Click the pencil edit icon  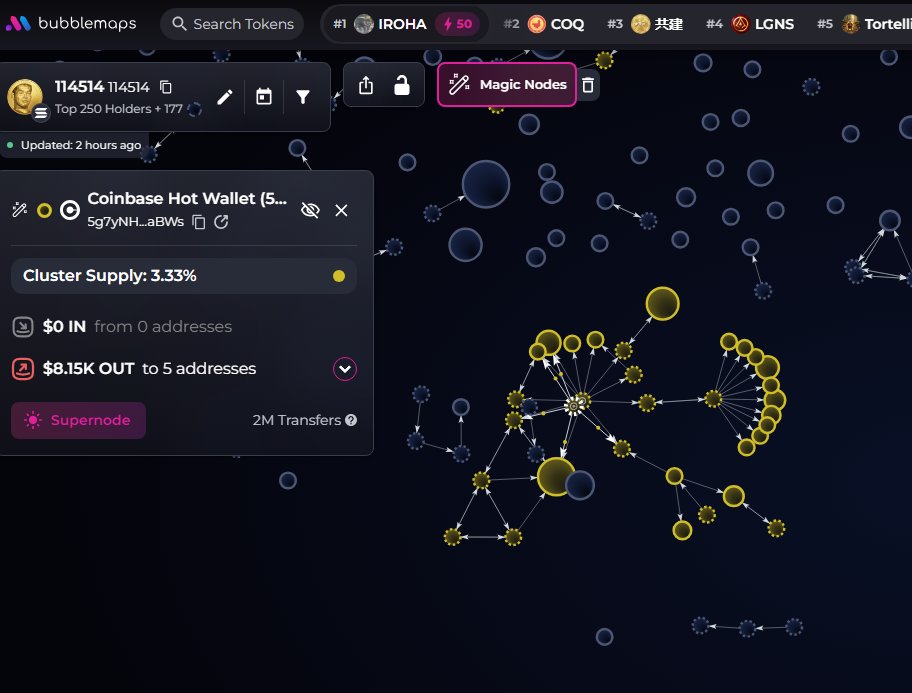pos(225,97)
